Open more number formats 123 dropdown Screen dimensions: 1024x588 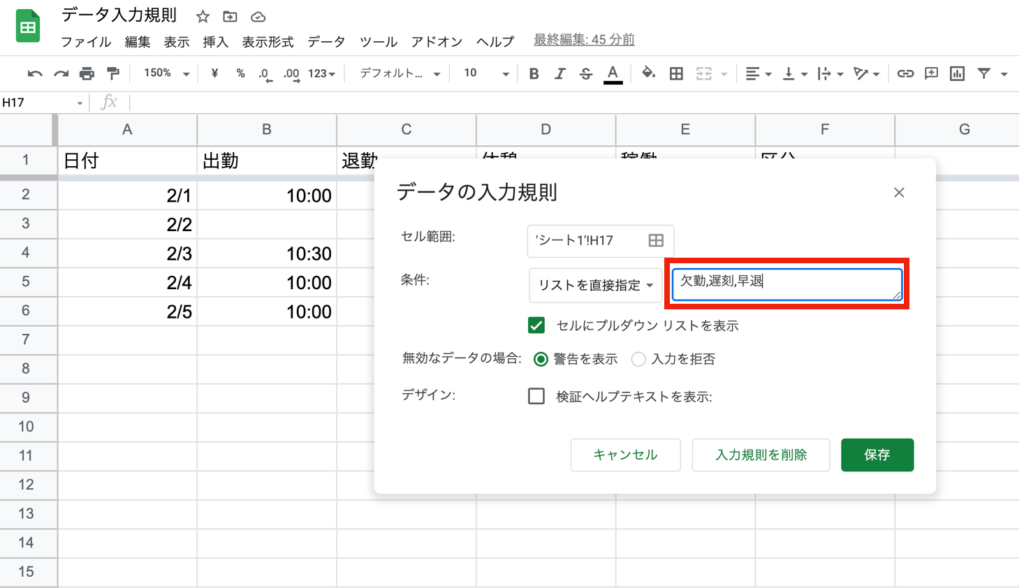tap(321, 74)
